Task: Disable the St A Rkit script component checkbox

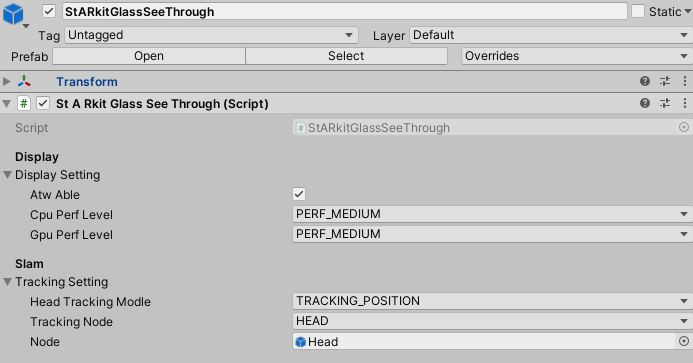Action: 43,104
